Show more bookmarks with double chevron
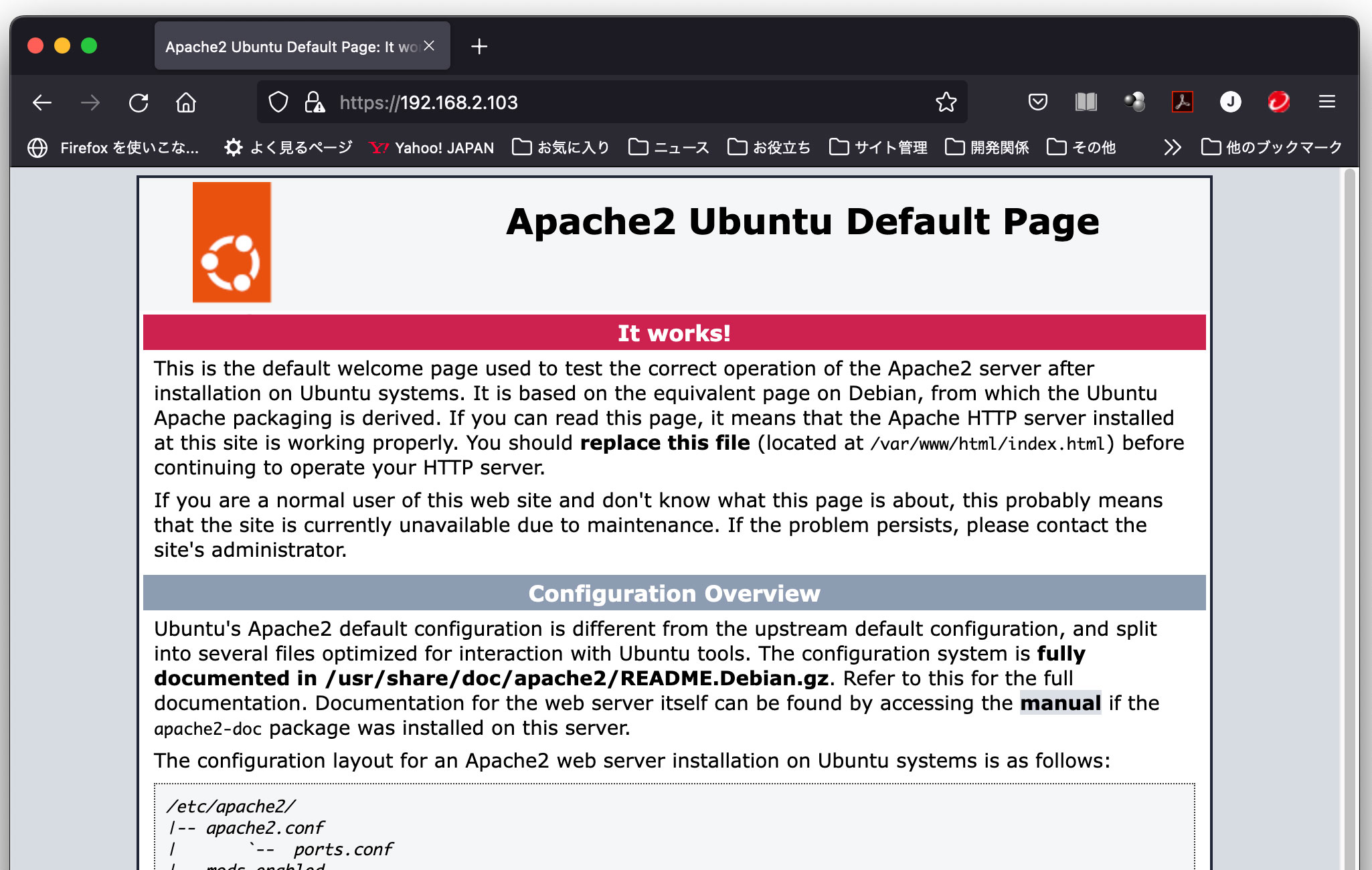 [1172, 147]
